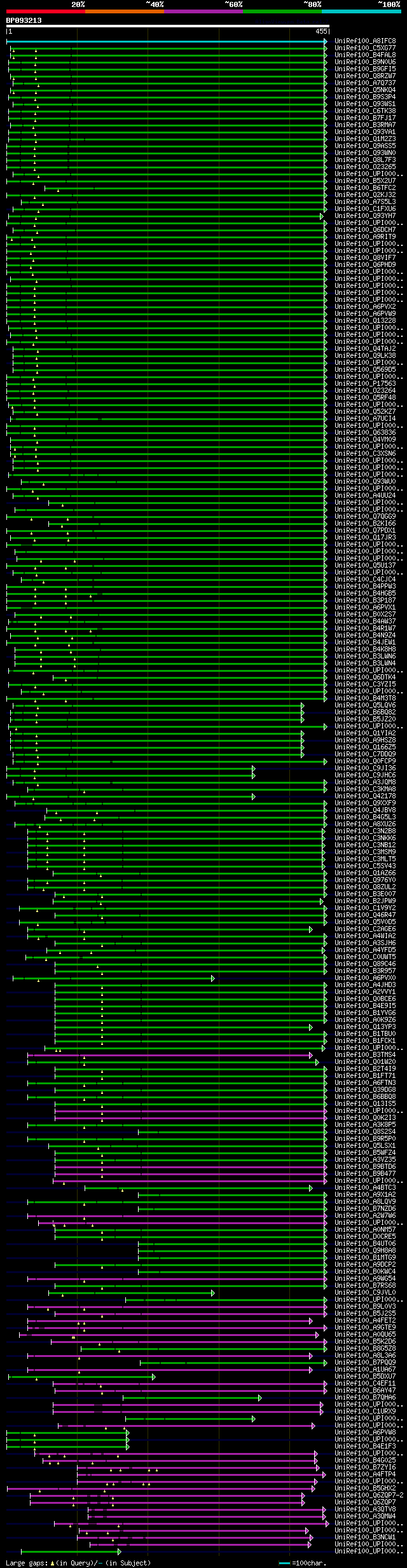This screenshot has width=407, height=1568.
Task: Select the UniRef100_B8G5Z8 label
Action: (365, 1349)
